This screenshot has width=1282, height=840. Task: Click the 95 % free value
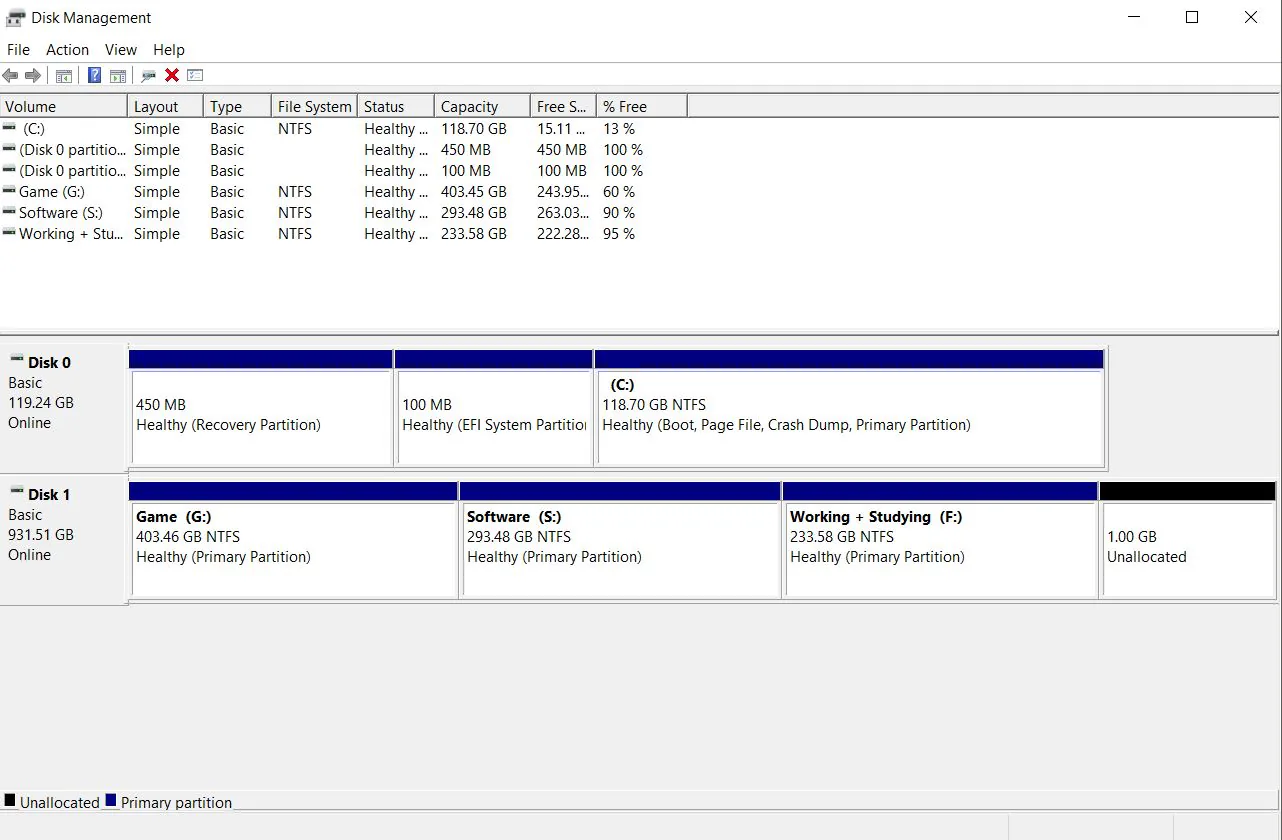pos(619,234)
